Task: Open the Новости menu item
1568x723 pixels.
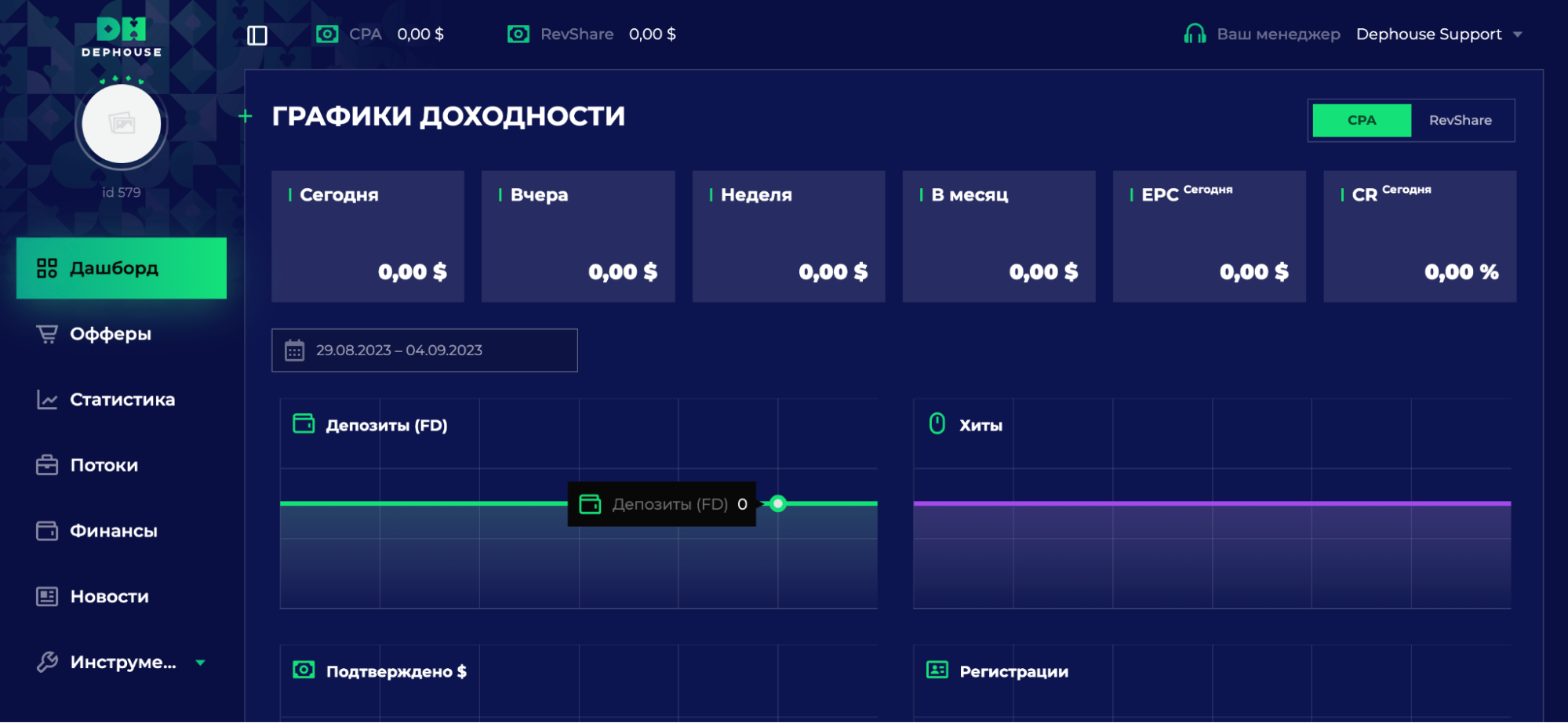Action: [x=122, y=597]
